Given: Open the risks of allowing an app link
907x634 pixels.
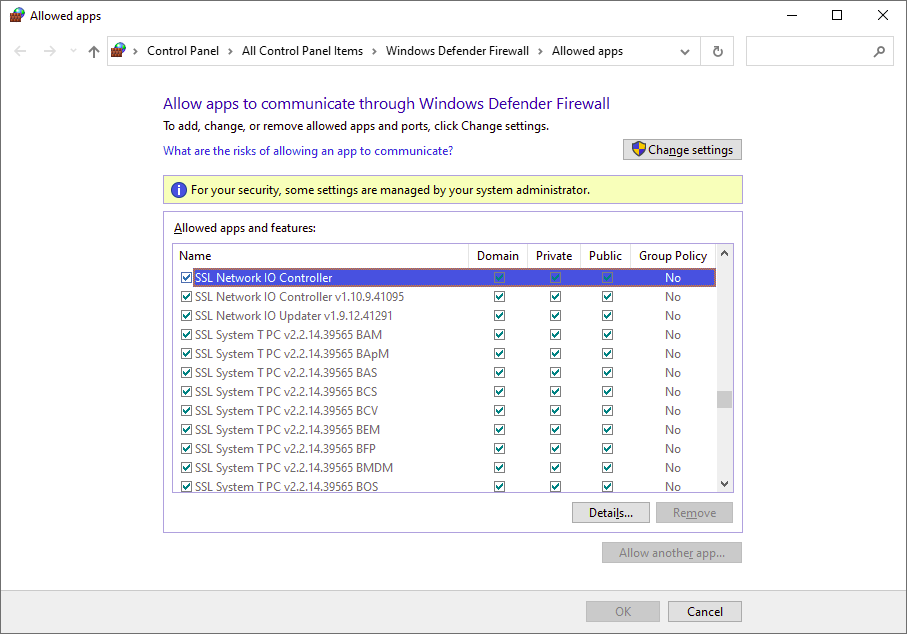Looking at the screenshot, I should (308, 151).
